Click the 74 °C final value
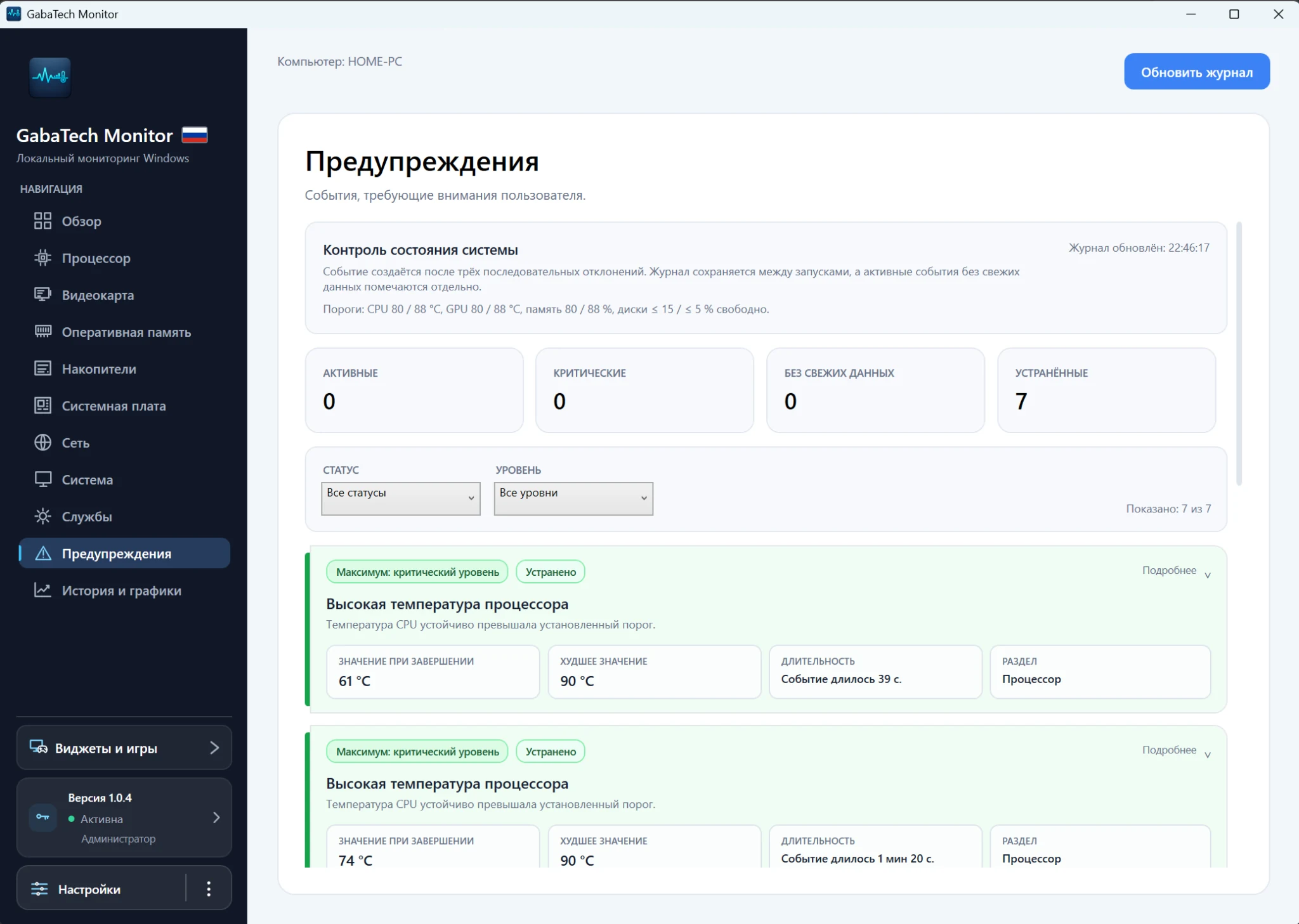Image resolution: width=1299 pixels, height=924 pixels. coord(355,860)
